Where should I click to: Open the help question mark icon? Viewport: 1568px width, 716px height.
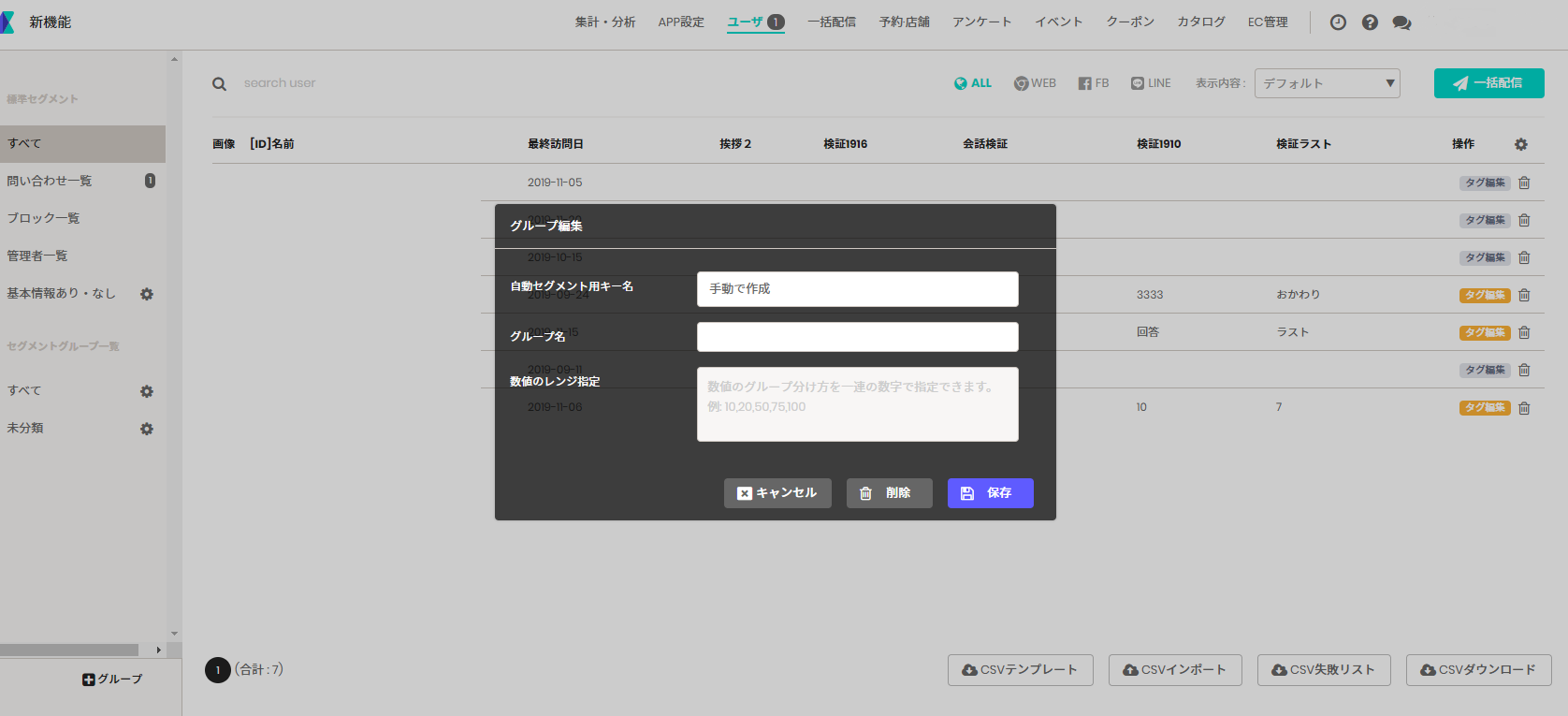[1370, 22]
